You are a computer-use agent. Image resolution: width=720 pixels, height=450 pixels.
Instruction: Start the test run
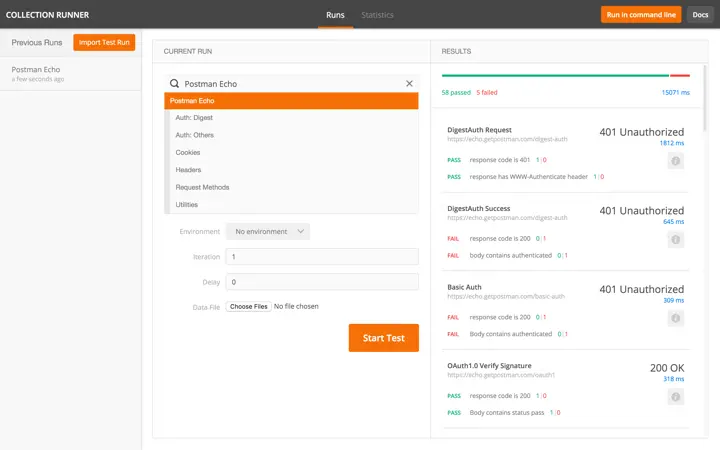click(x=383, y=338)
